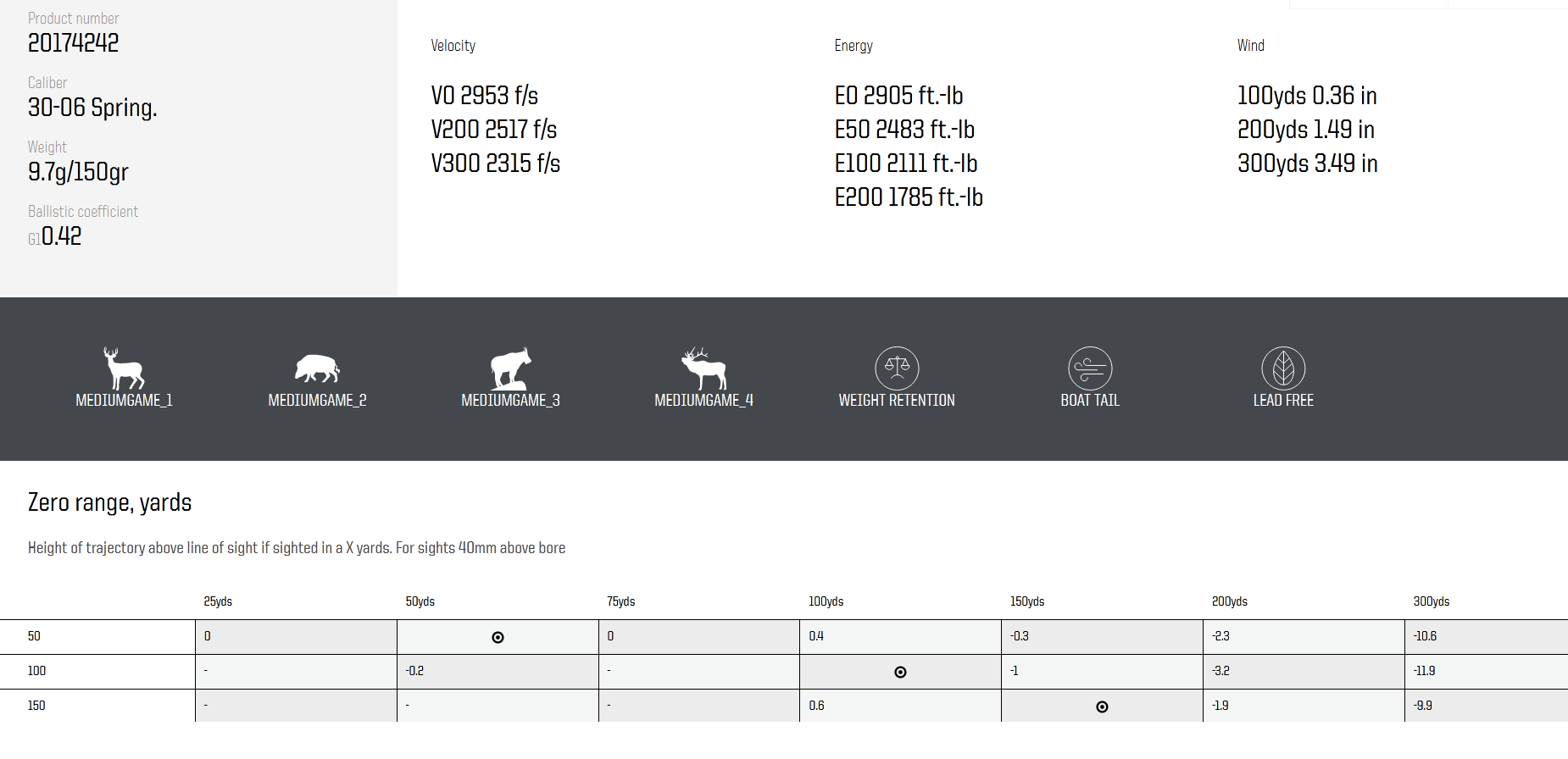1568x759 pixels.
Task: Click the 300yds 3.49 in wind value
Action: pos(1307,163)
